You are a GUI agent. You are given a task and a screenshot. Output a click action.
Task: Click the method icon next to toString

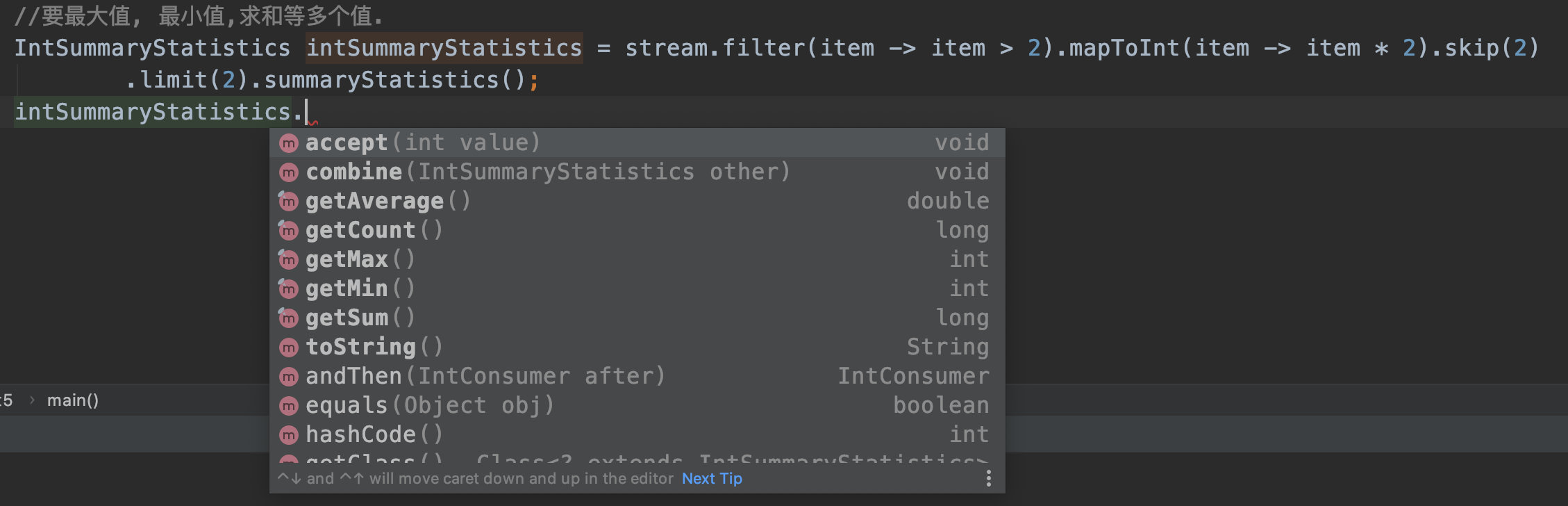coord(288,347)
